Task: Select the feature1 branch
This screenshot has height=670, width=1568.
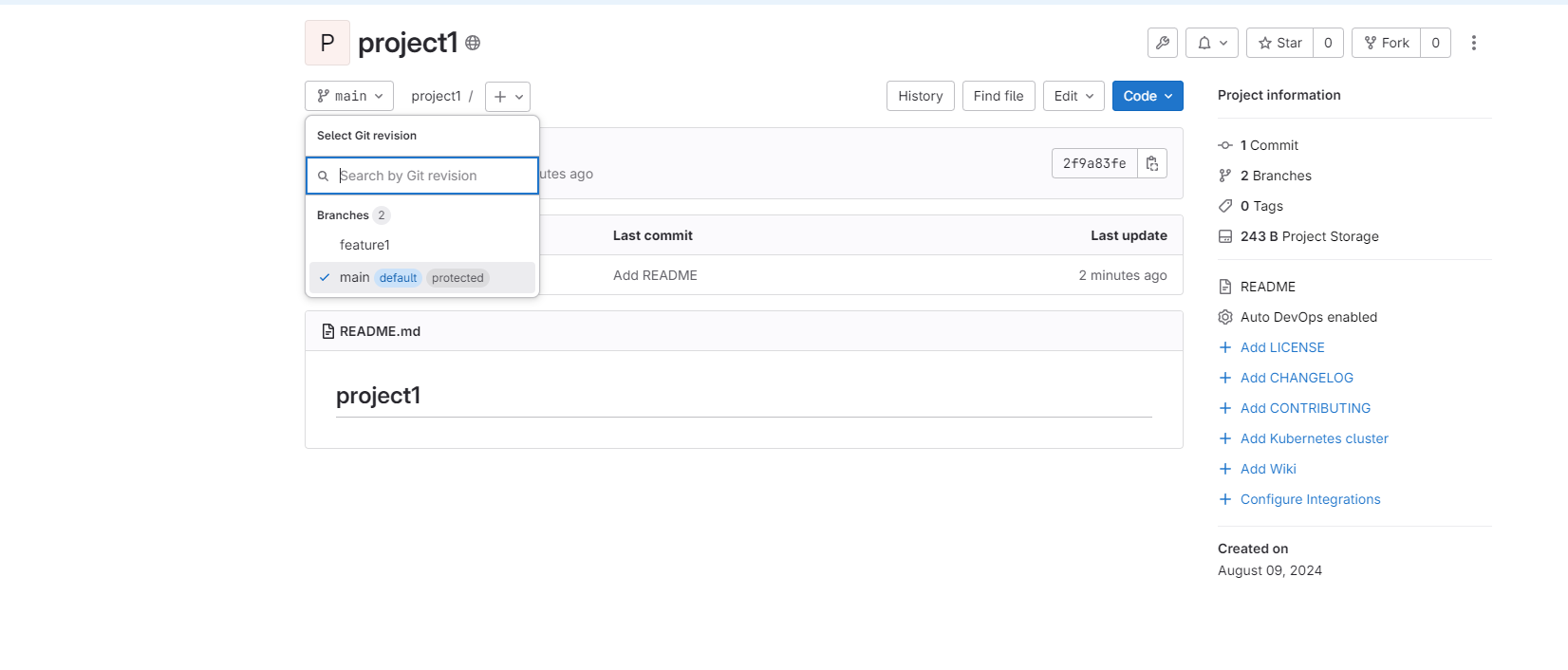Action: click(x=422, y=245)
